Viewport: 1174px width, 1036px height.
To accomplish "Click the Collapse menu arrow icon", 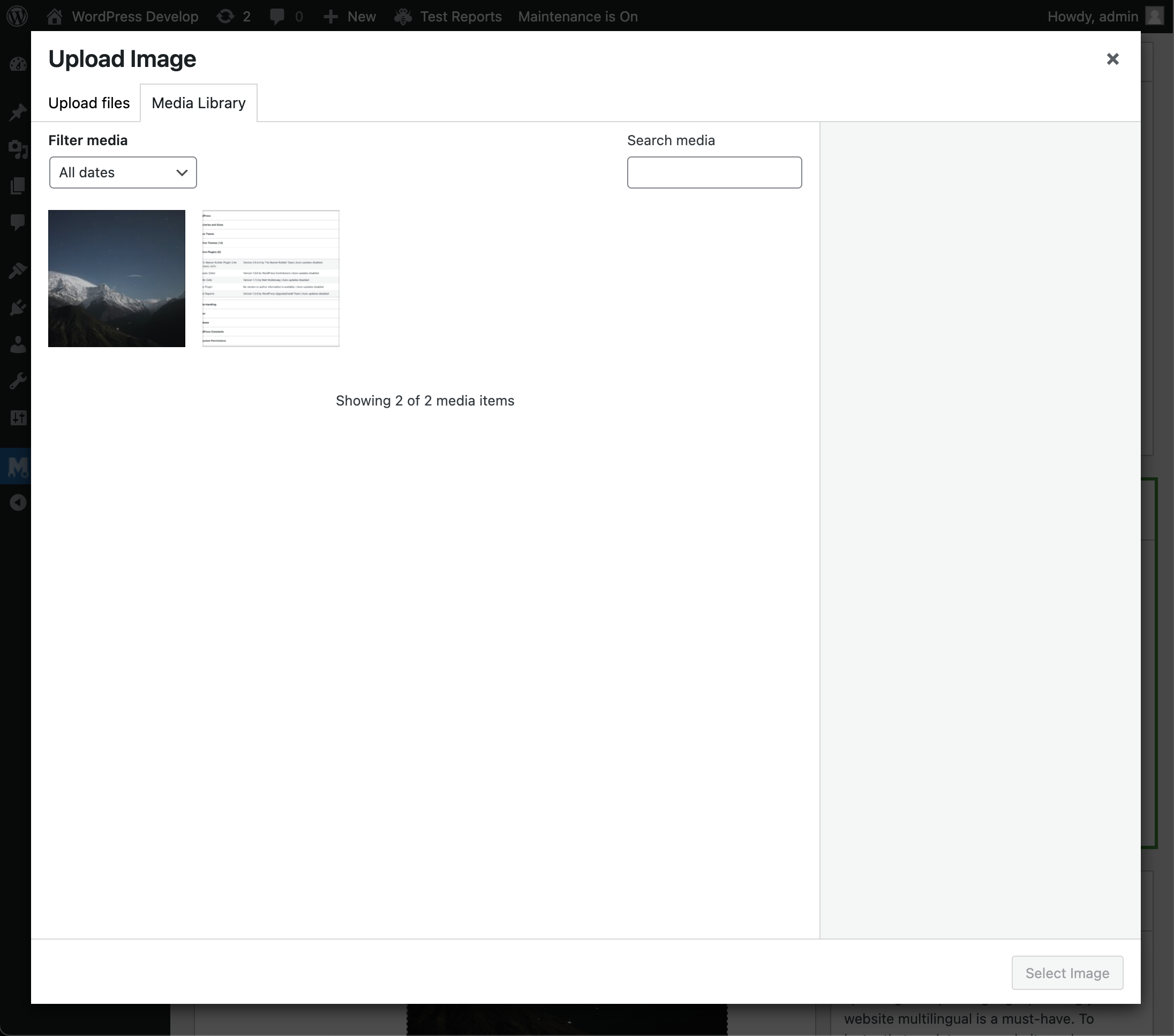I will 18,503.
